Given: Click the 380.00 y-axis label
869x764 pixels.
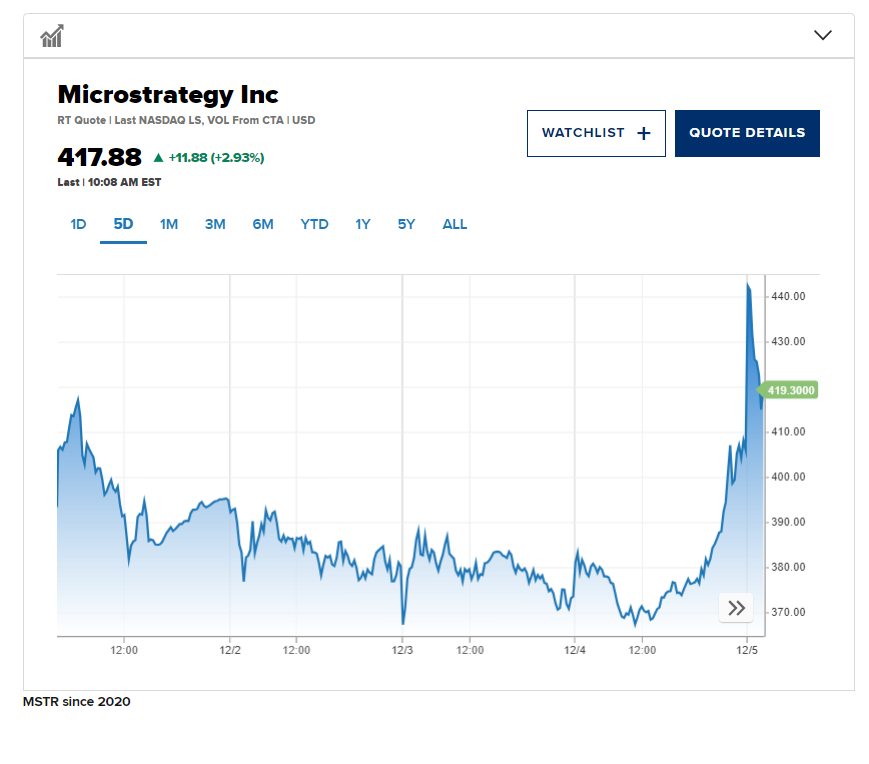Looking at the screenshot, I should [788, 567].
